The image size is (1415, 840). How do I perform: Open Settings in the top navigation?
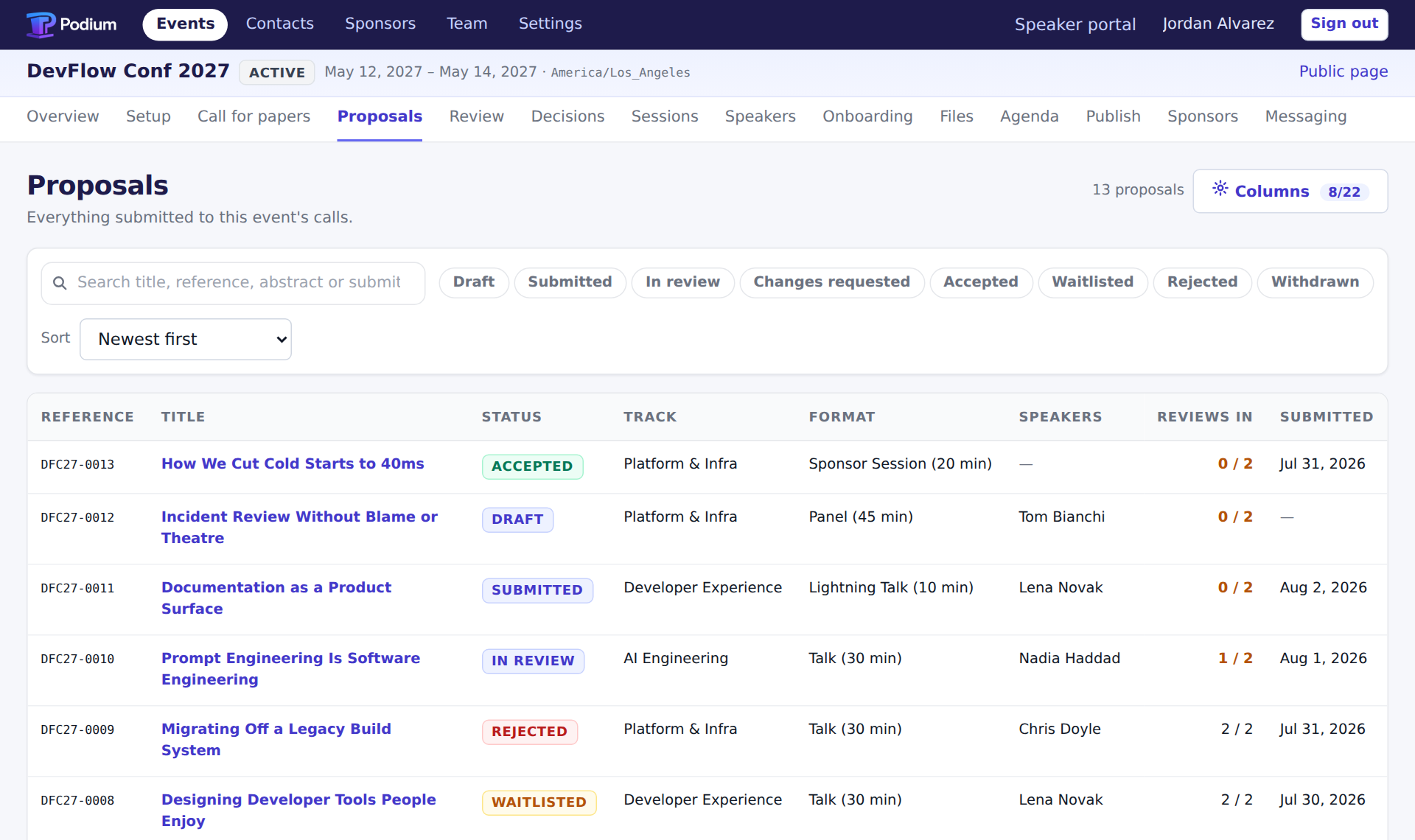pyautogui.click(x=550, y=24)
